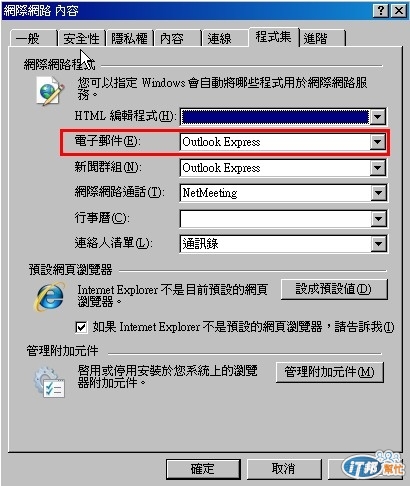Screen dimensions: 410x486
Task: Toggle the Internet Explorer default browser notify checkbox
Action: (82, 327)
